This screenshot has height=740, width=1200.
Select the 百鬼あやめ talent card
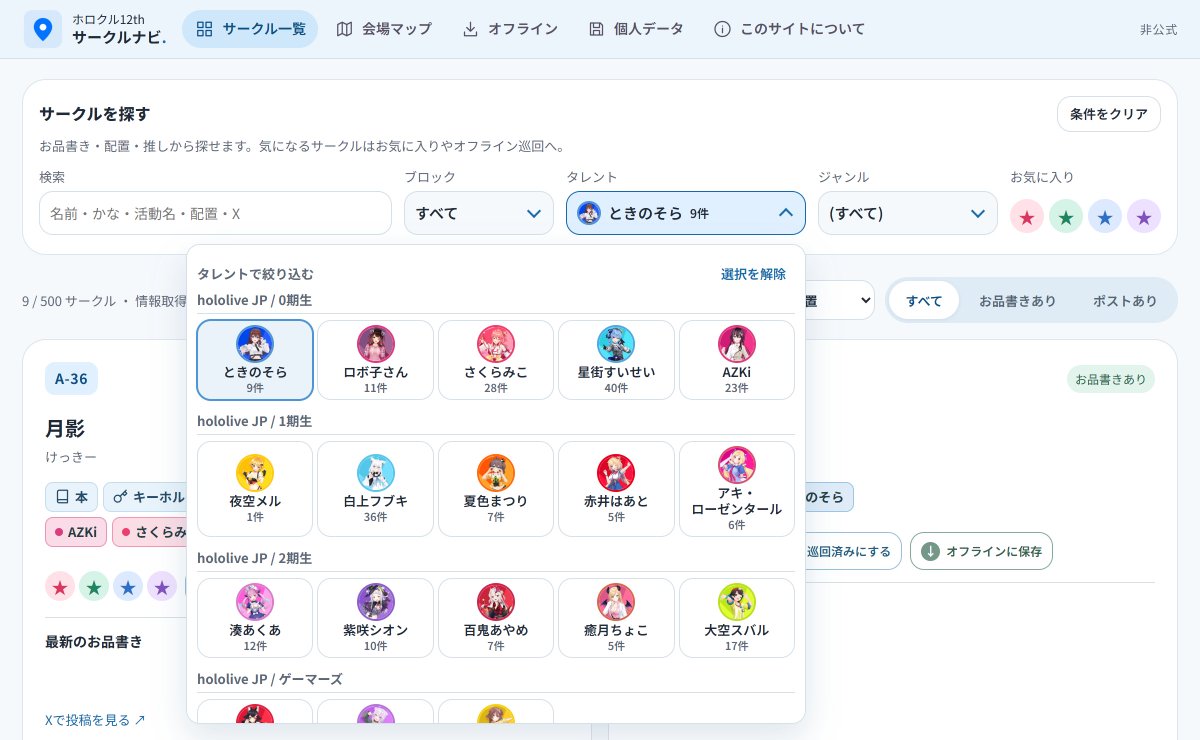pos(496,618)
